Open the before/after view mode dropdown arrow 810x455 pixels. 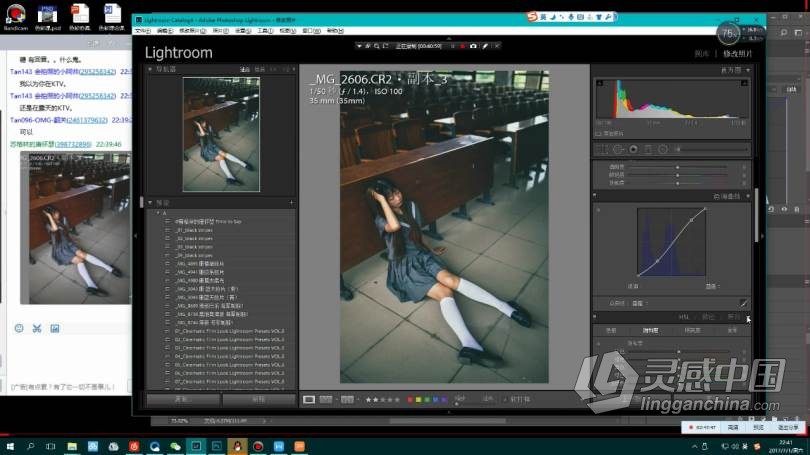358,400
